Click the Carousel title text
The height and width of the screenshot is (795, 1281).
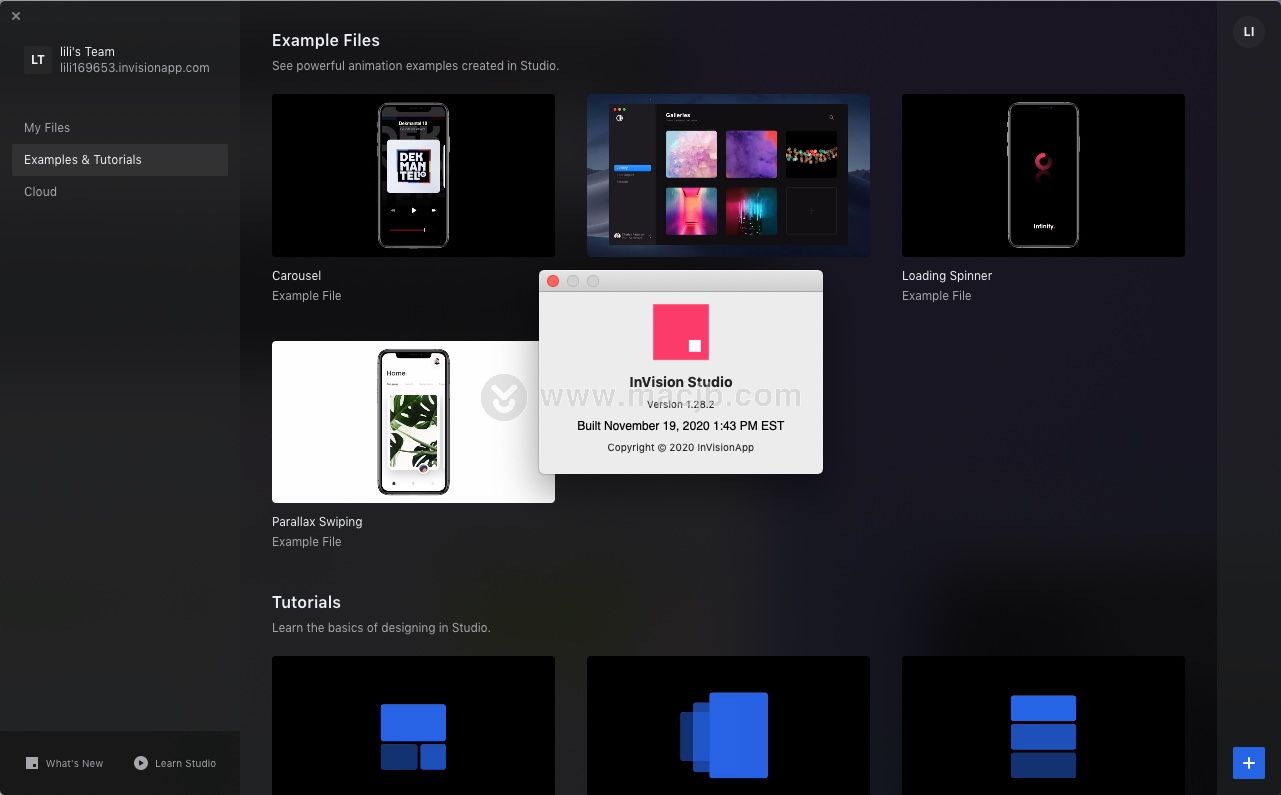coord(297,276)
